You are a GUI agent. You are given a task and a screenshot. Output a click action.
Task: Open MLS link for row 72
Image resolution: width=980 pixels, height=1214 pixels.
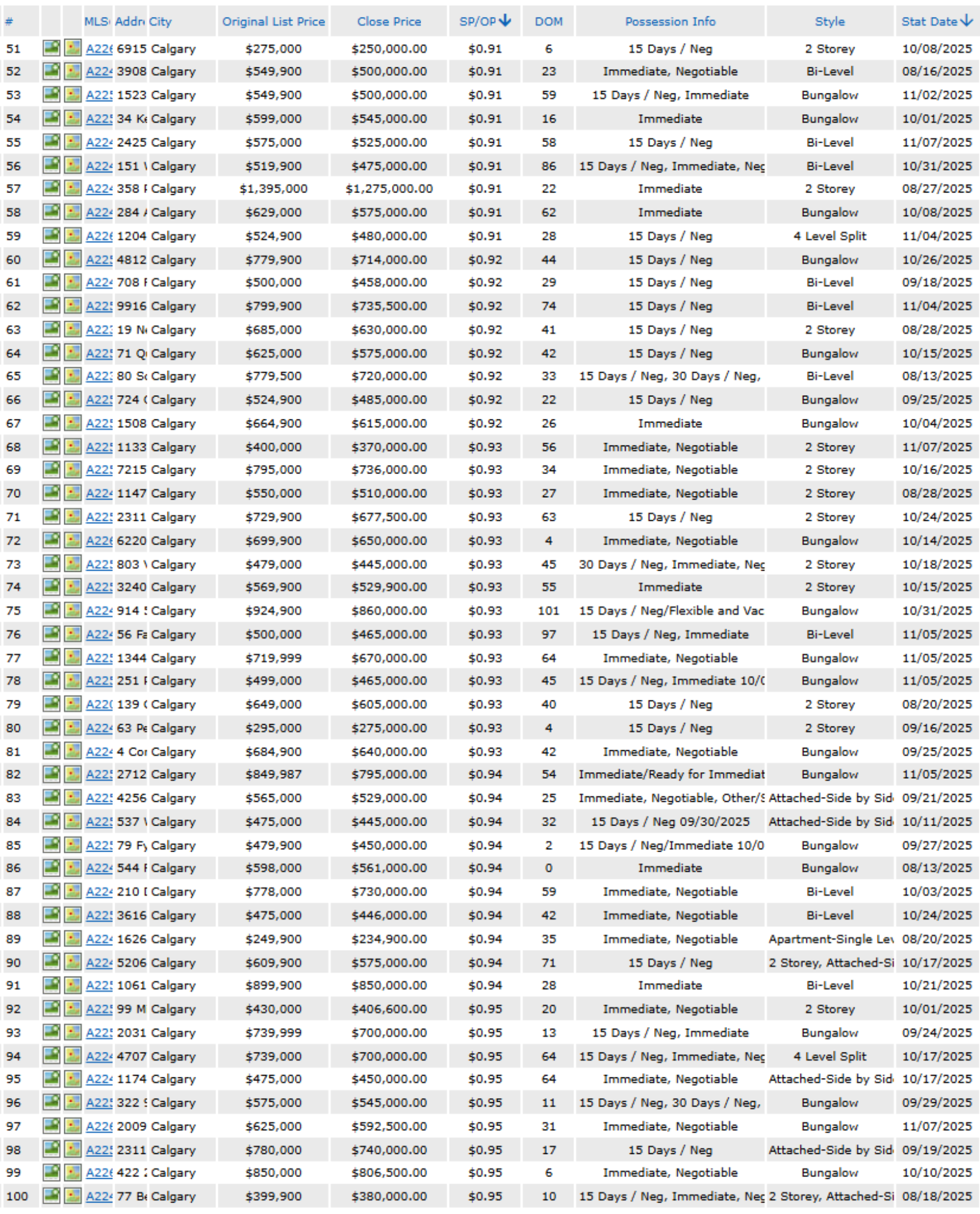click(99, 541)
